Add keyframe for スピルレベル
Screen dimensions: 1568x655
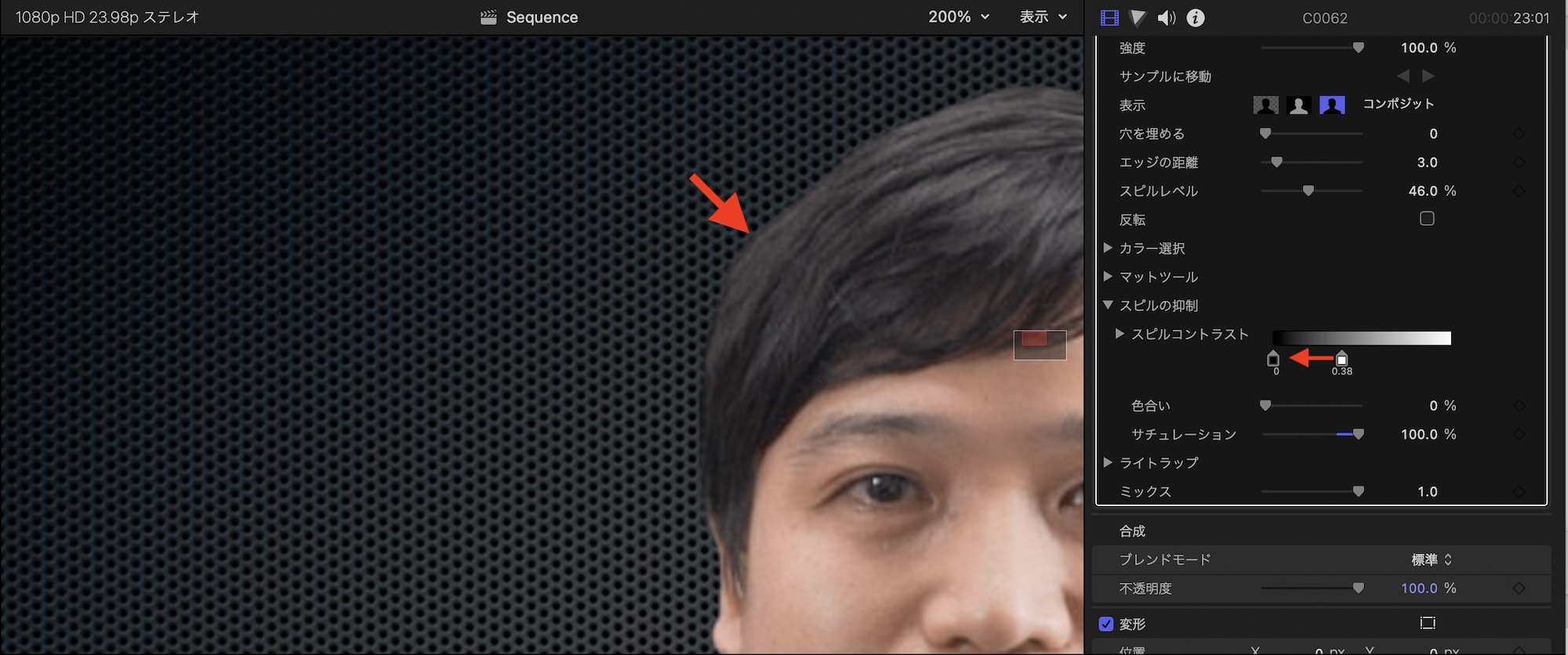pyautogui.click(x=1519, y=191)
